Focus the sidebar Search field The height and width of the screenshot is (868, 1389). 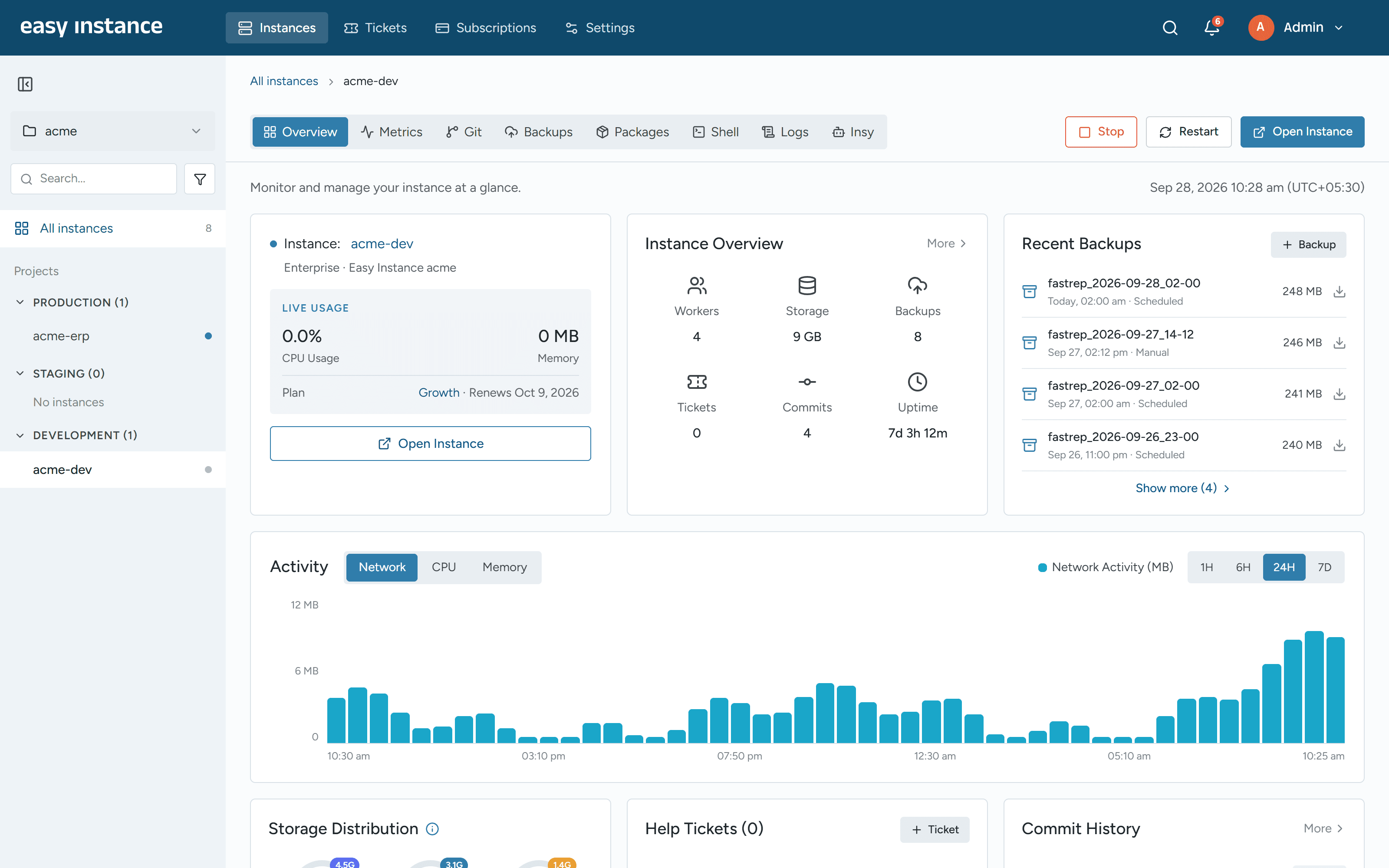(94, 178)
